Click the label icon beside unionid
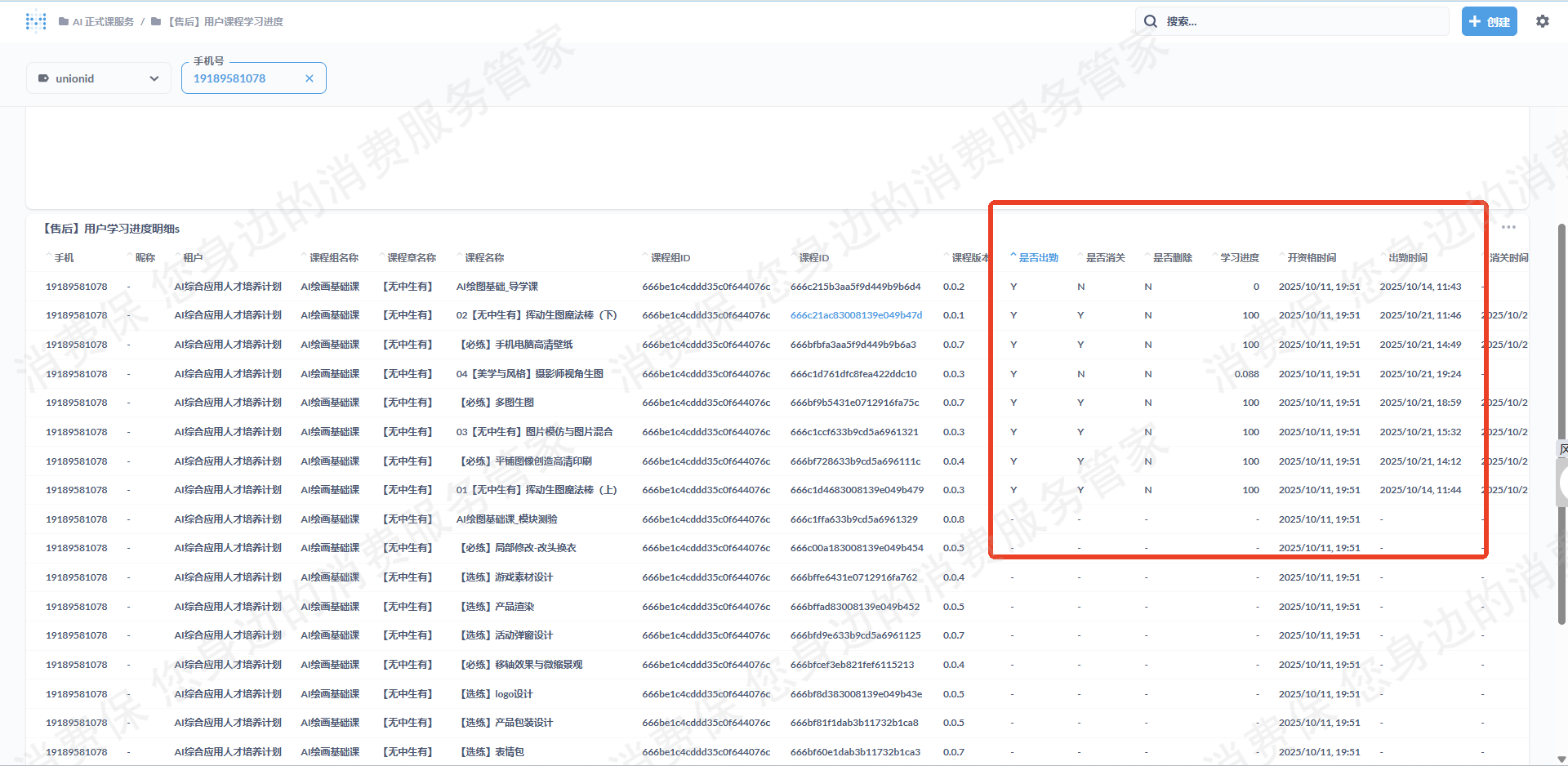 (x=44, y=78)
